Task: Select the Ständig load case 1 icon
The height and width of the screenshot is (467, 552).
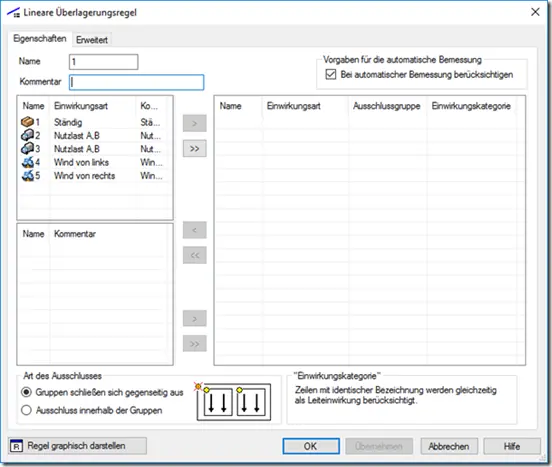Action: pos(27,122)
